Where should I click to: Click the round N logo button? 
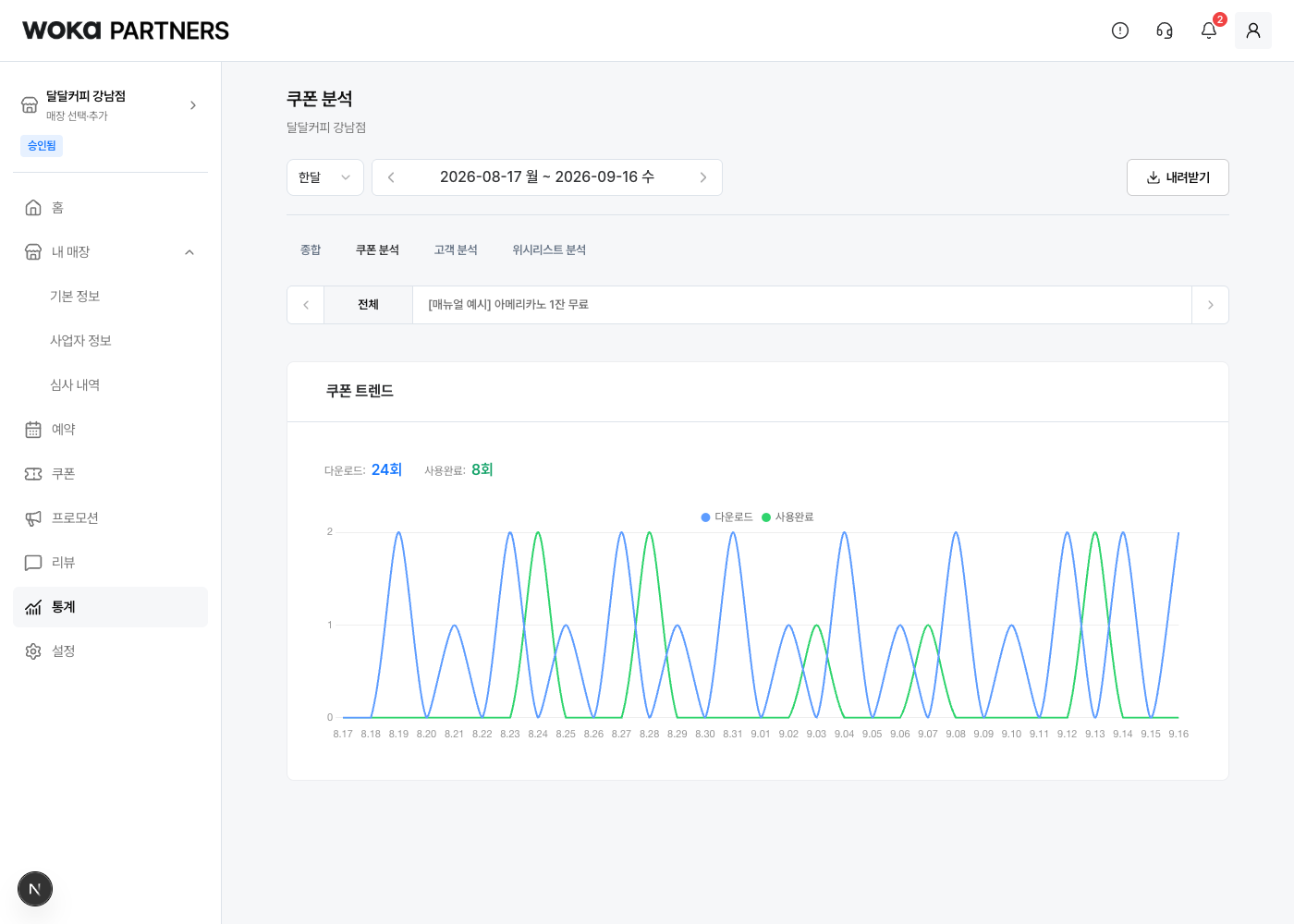pos(35,889)
